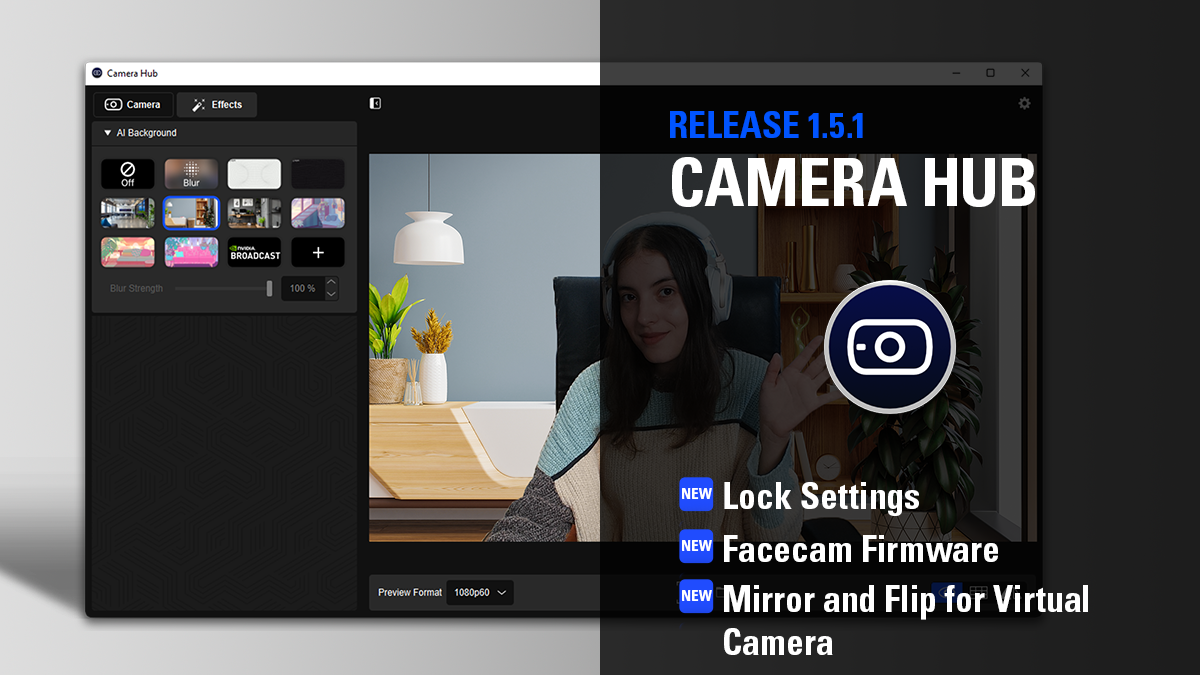The height and width of the screenshot is (675, 1200).
Task: Click the "Camera Hub" window title text
Action: pyautogui.click(x=132, y=73)
